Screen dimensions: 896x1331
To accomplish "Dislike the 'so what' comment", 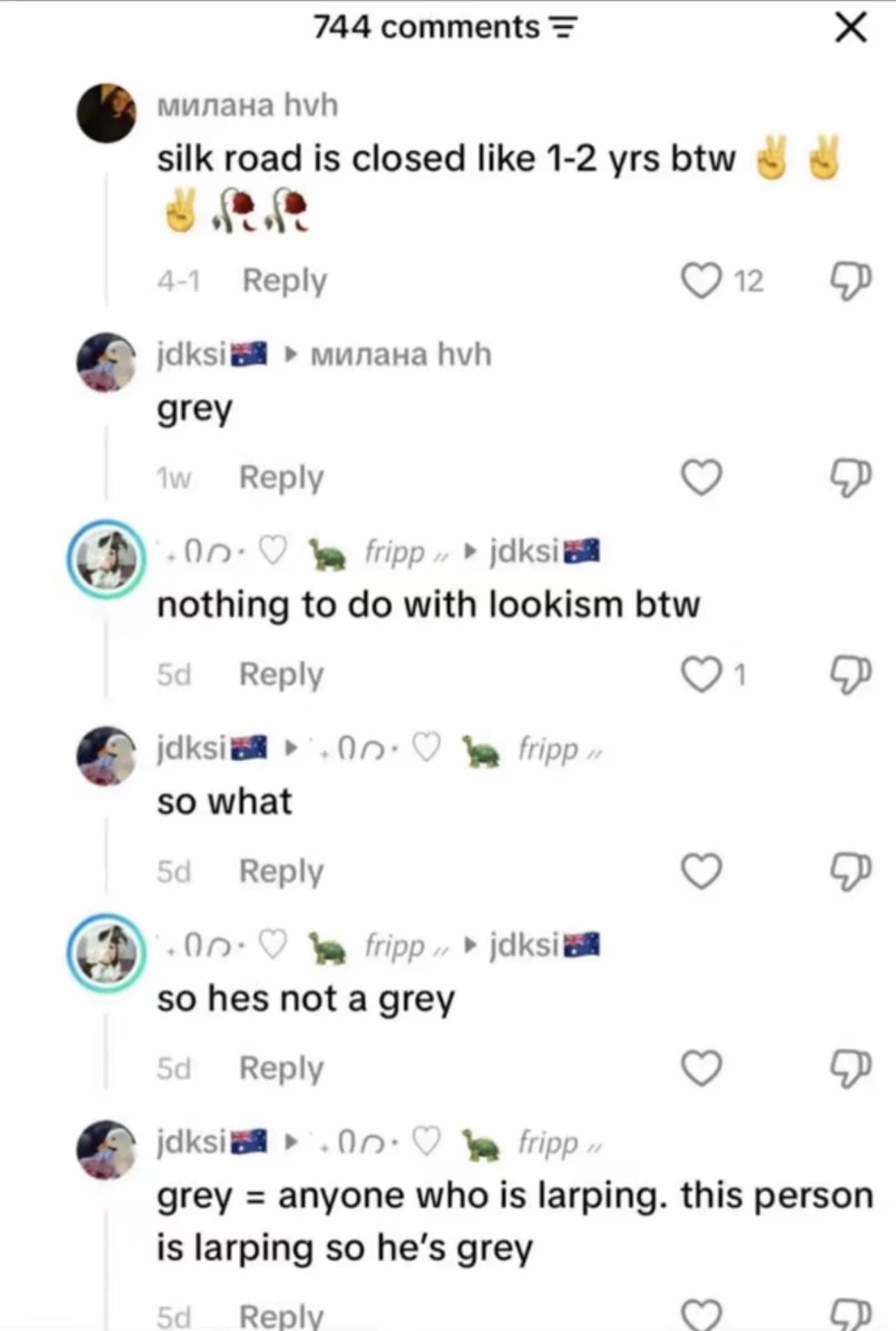I will [850, 871].
